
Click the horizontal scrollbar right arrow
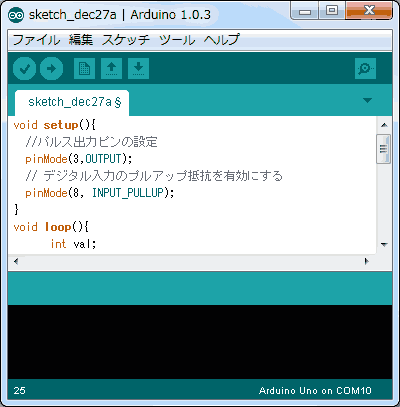[367, 261]
